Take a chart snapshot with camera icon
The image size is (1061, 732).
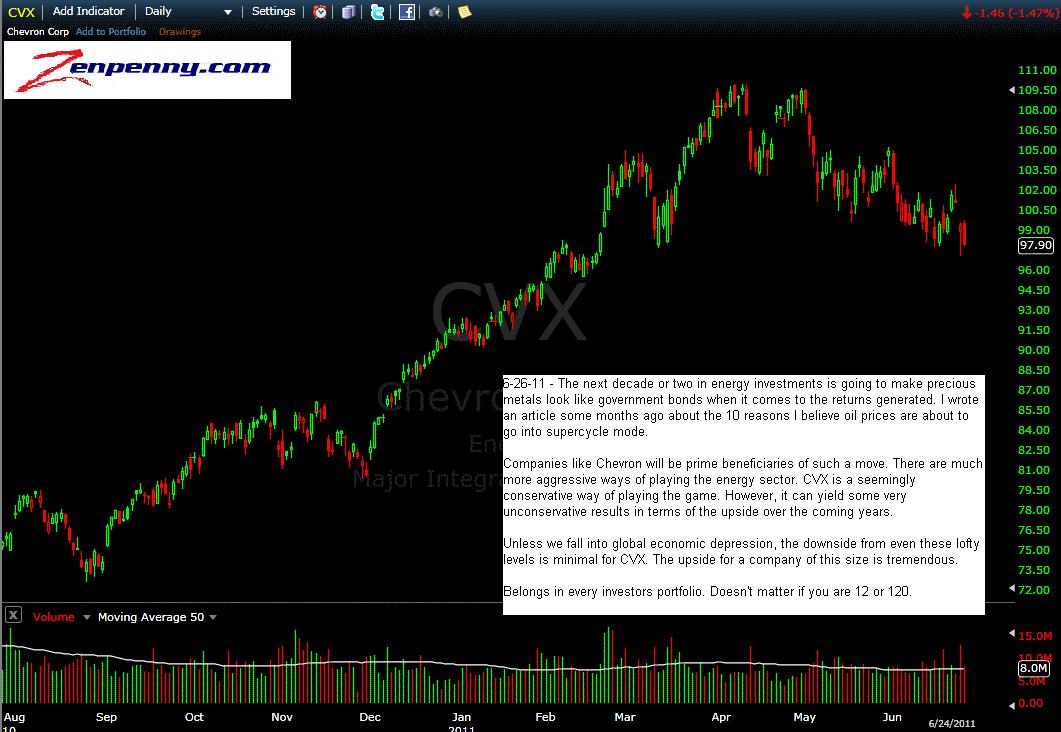point(436,12)
